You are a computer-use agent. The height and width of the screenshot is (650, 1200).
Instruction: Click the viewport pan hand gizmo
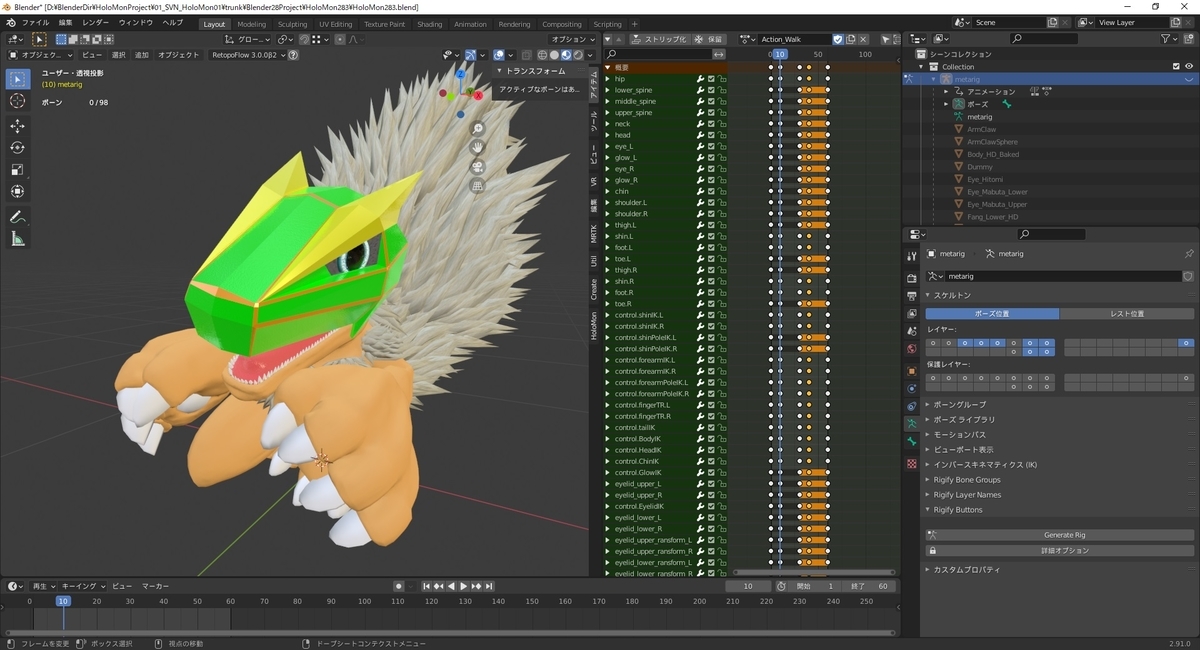click(478, 148)
